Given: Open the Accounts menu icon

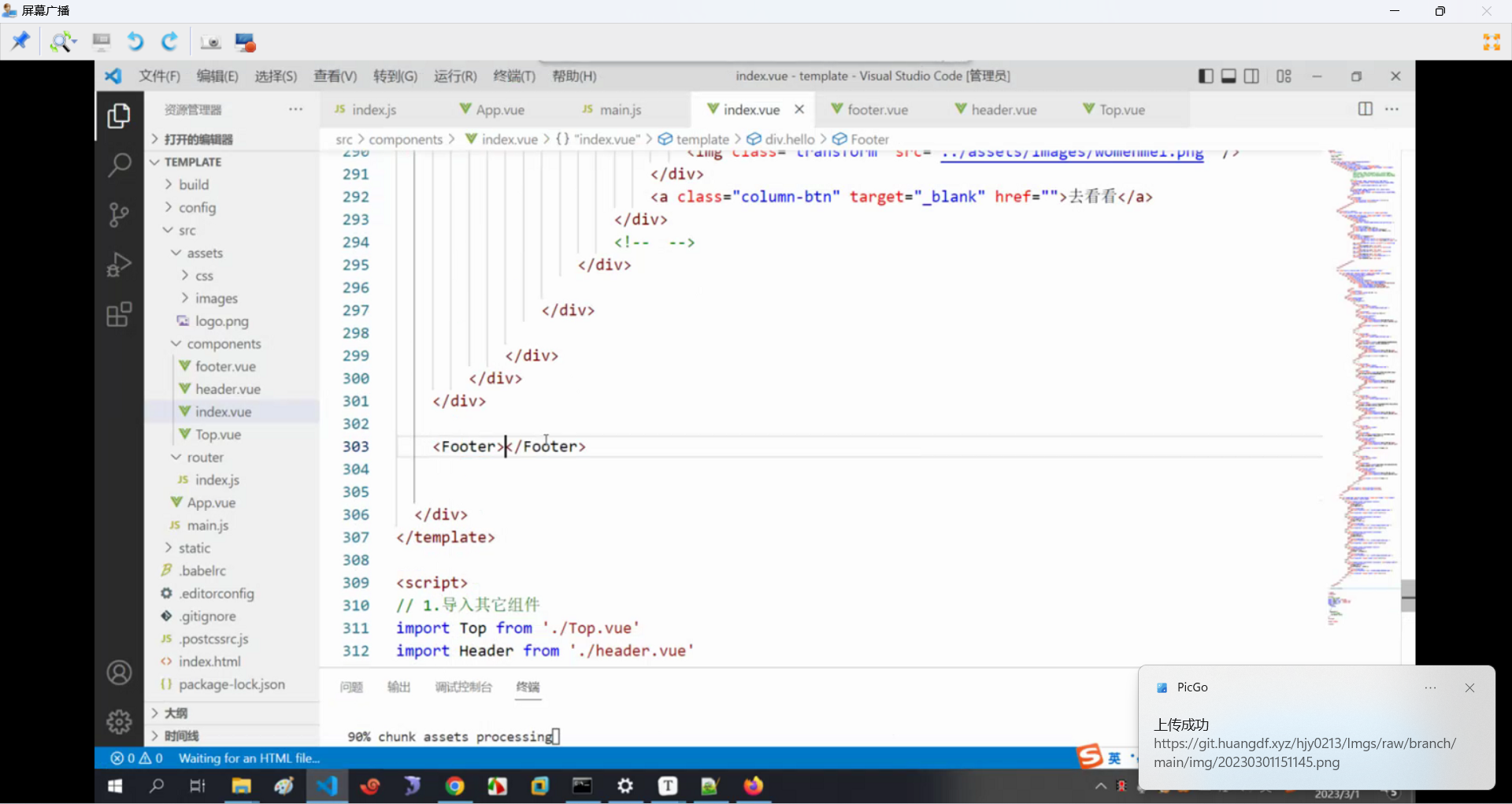Looking at the screenshot, I should pyautogui.click(x=119, y=673).
